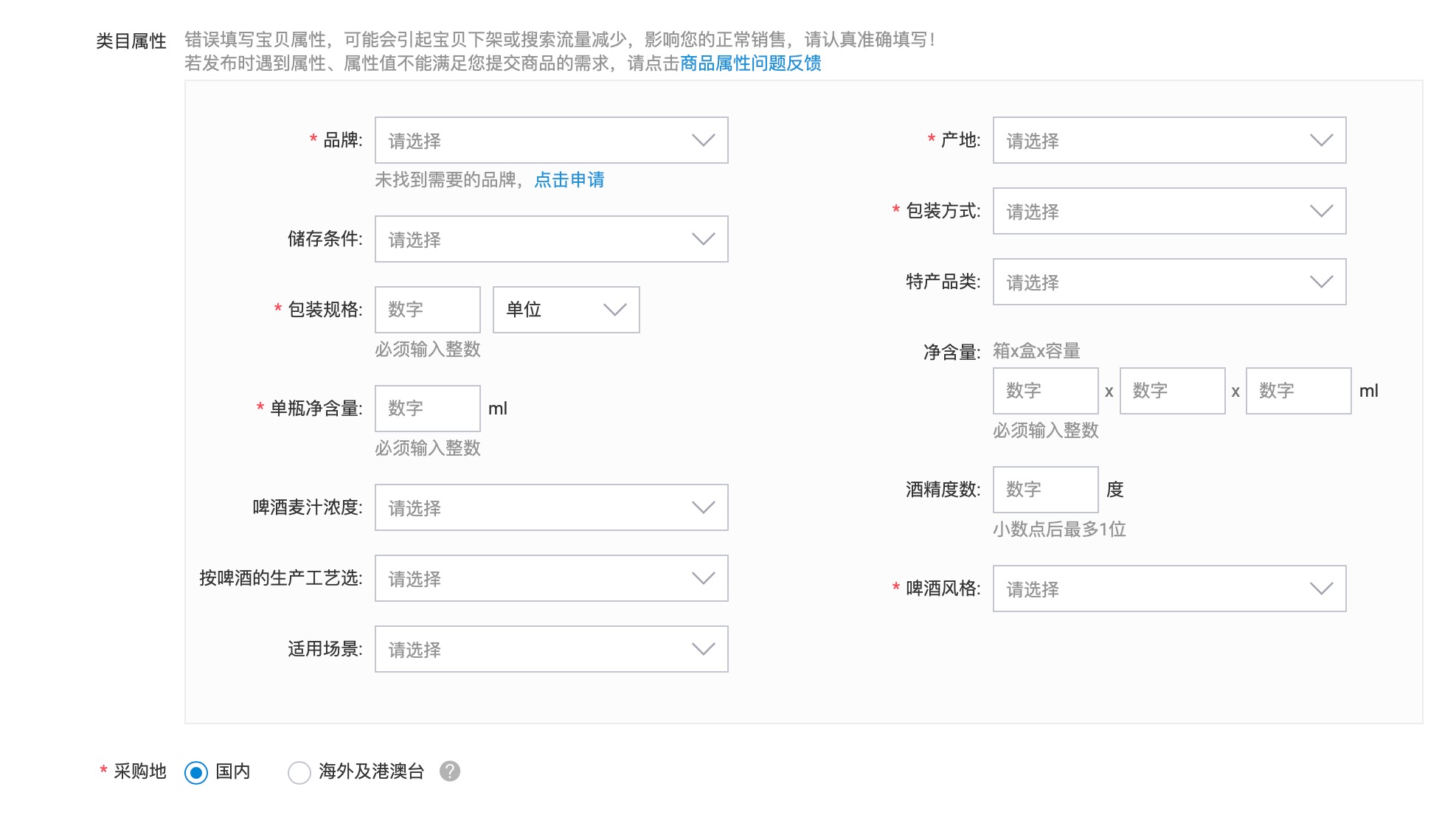This screenshot has width=1456, height=826.
Task: Click the 类目属性 section label
Action: coord(131,41)
